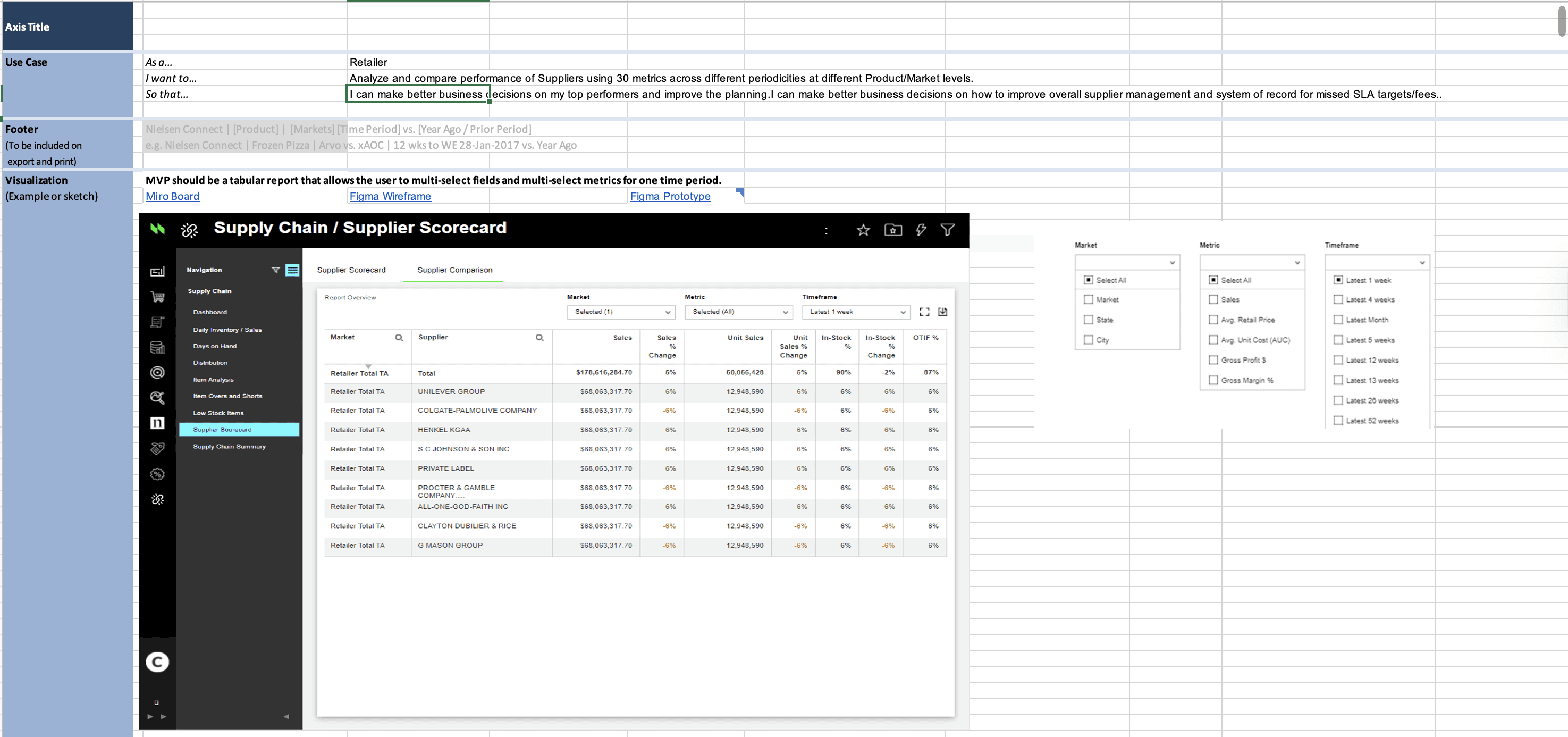Click the star favorite icon in header
The image size is (1568, 737).
coord(863,230)
